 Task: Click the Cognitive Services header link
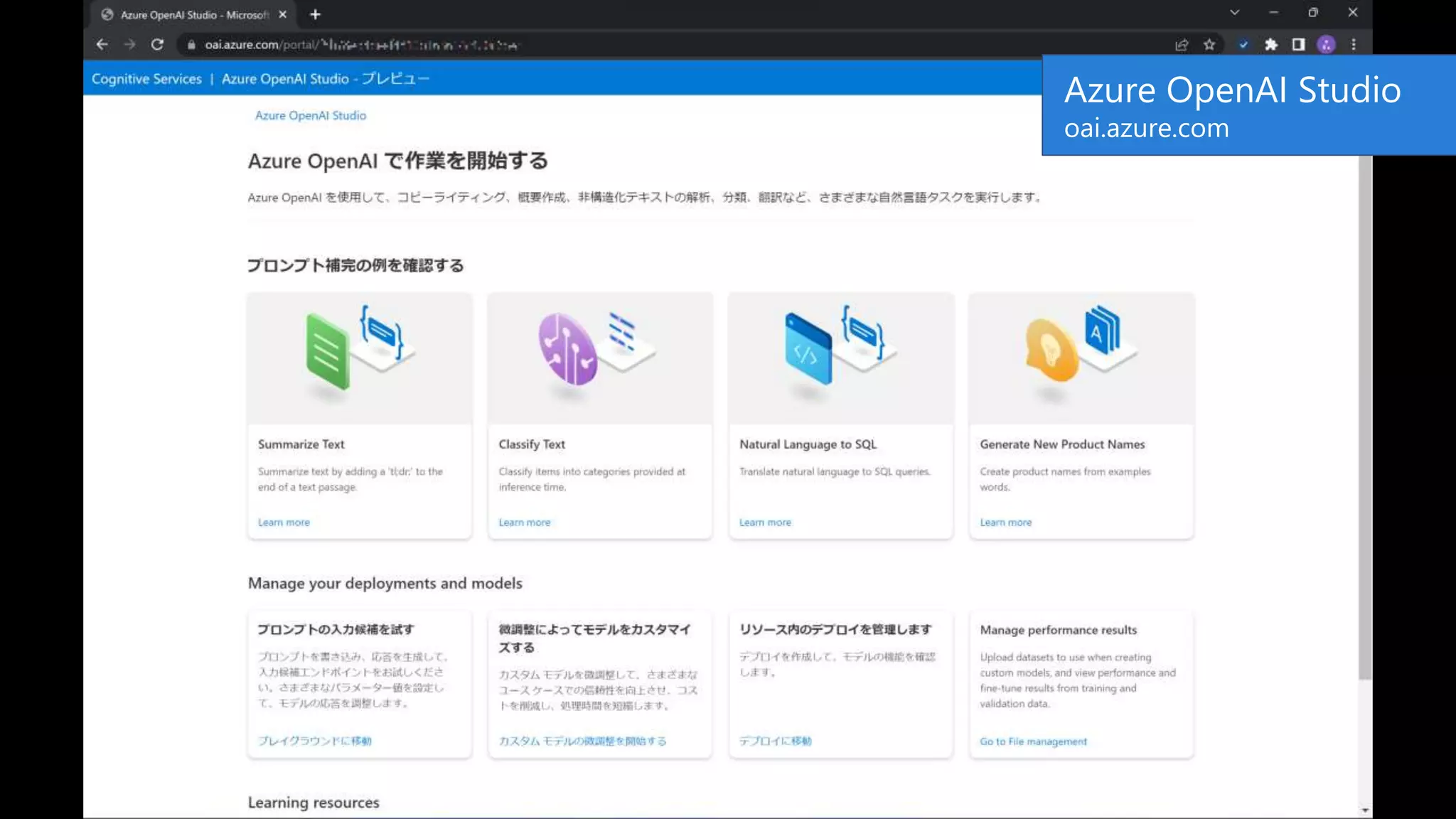point(146,79)
